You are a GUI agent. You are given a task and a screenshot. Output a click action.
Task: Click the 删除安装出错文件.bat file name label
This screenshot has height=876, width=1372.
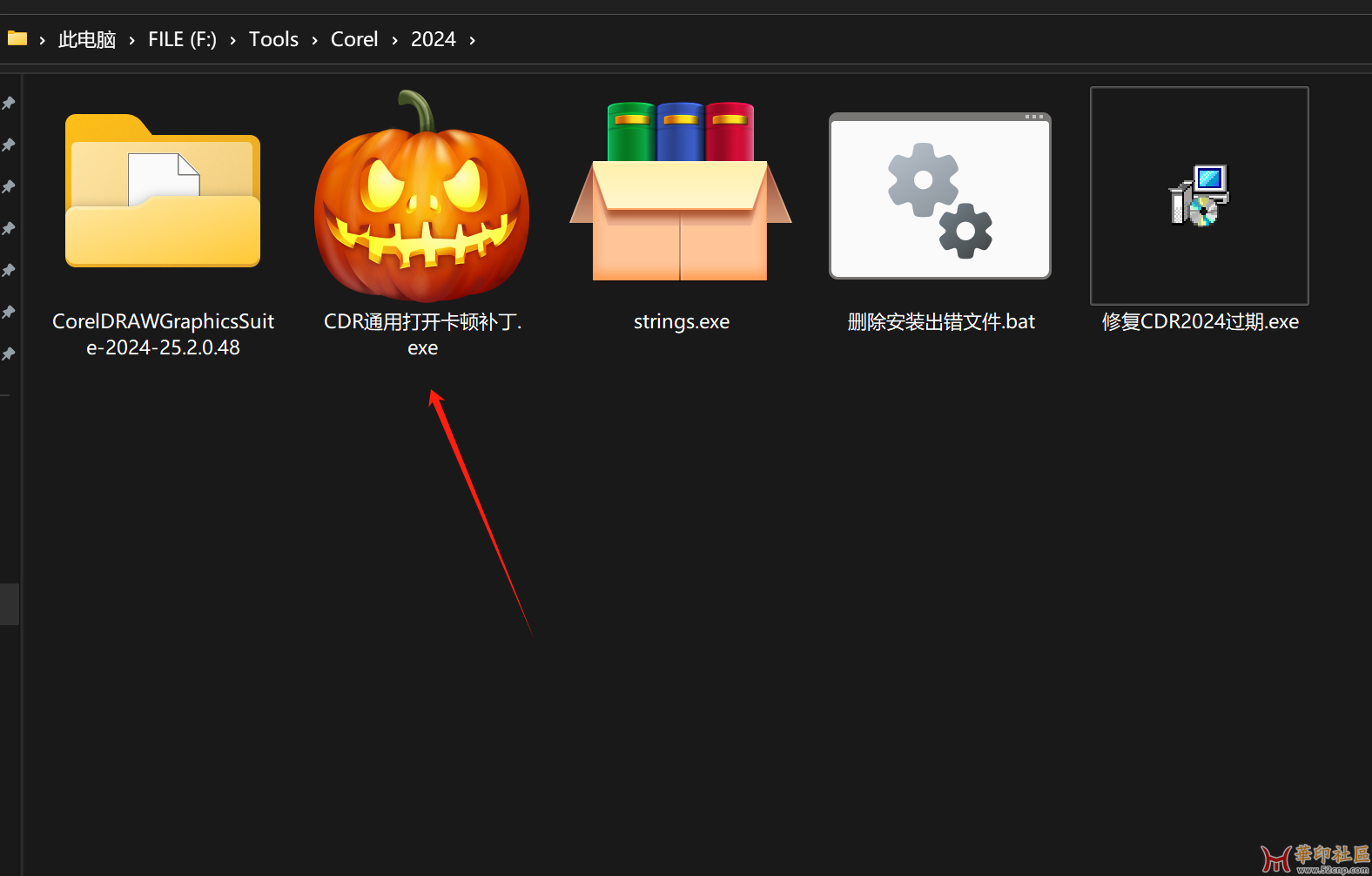(941, 321)
